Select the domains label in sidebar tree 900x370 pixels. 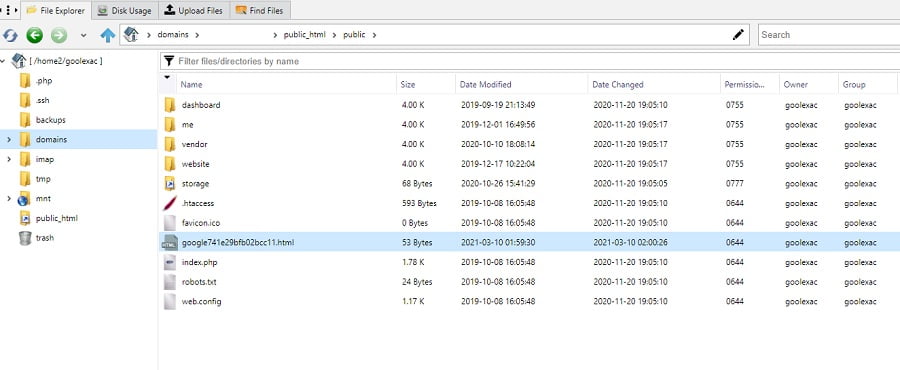51,139
